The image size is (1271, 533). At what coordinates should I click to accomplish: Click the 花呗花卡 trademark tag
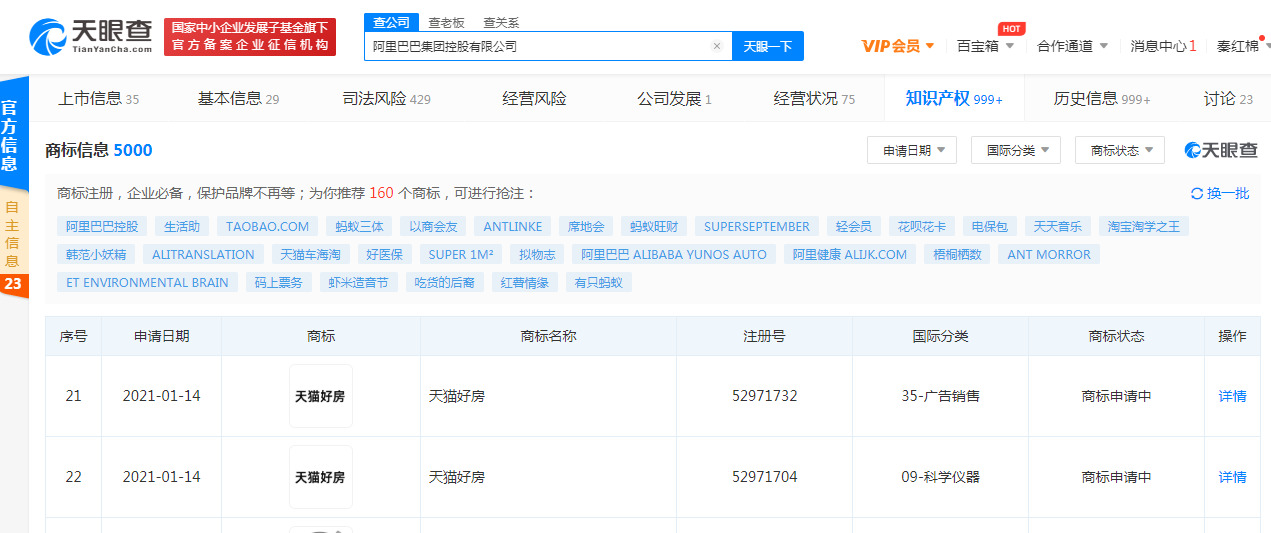point(921,226)
